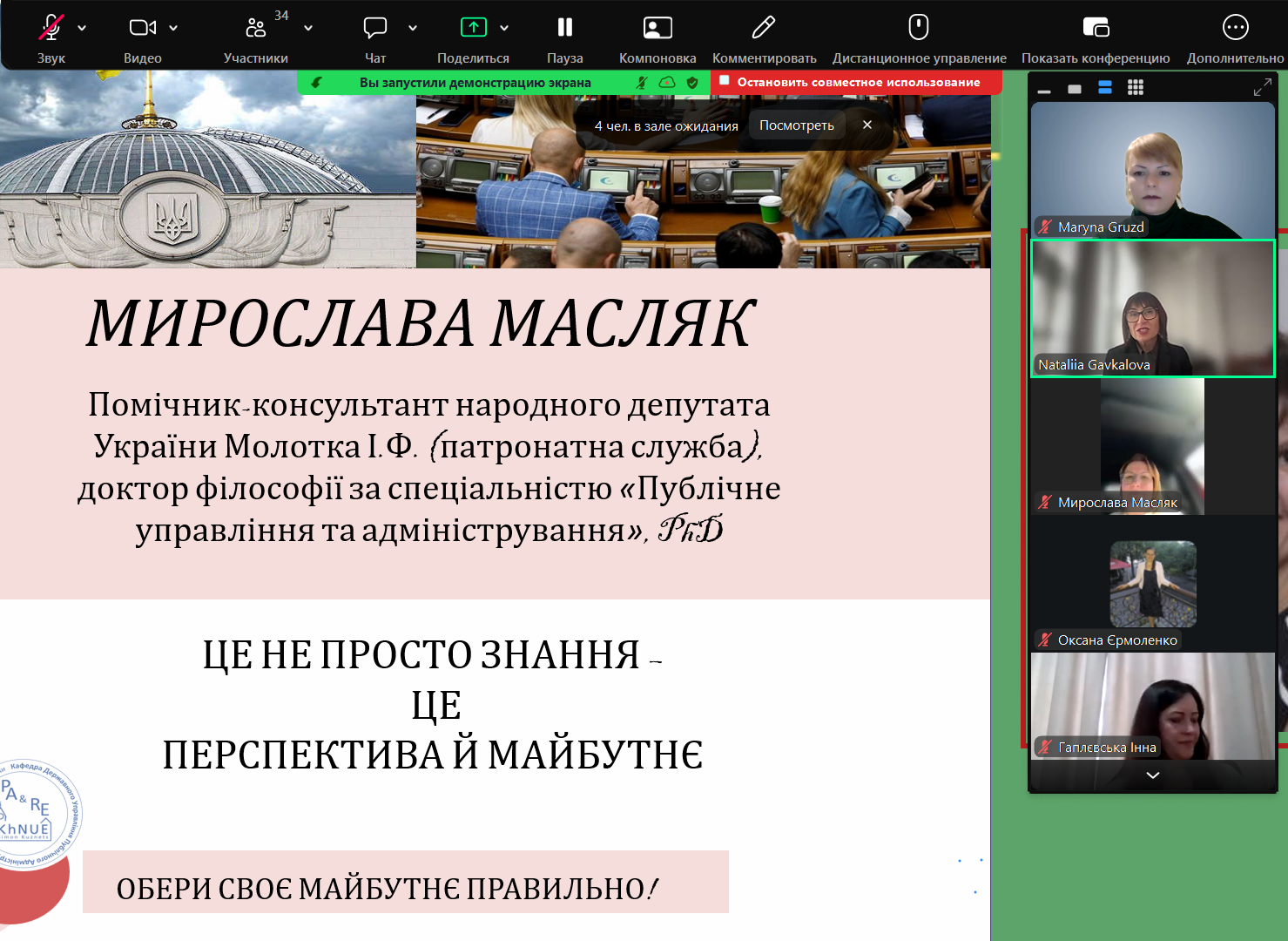
Task: Open the Участники participants panel
Action: click(x=255, y=29)
